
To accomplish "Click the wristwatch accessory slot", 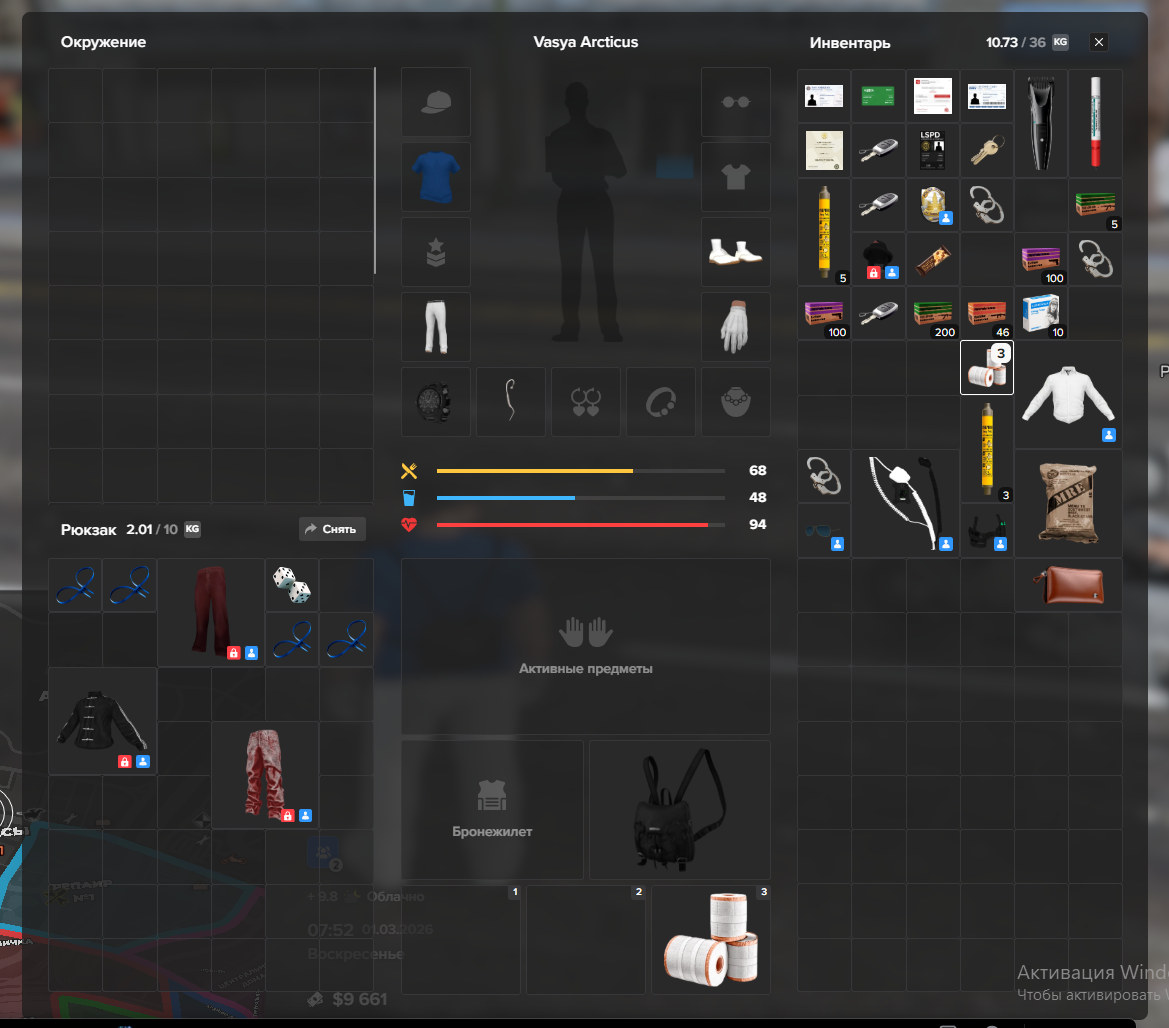I will tap(436, 402).
